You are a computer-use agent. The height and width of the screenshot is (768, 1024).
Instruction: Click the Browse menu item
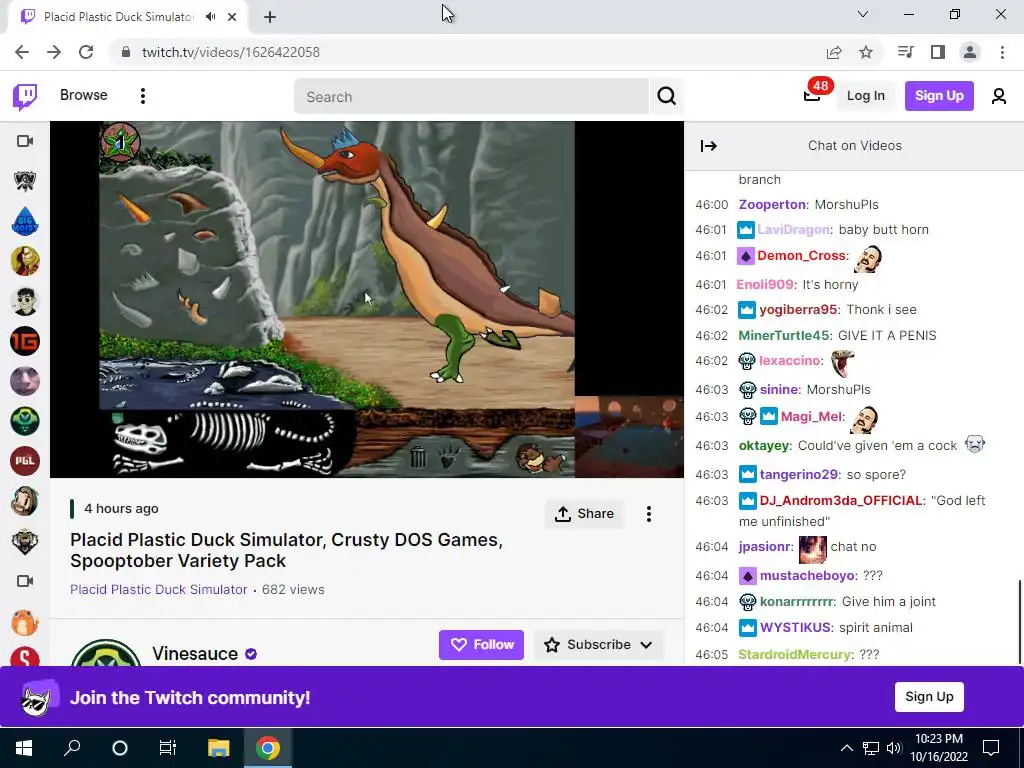click(84, 95)
